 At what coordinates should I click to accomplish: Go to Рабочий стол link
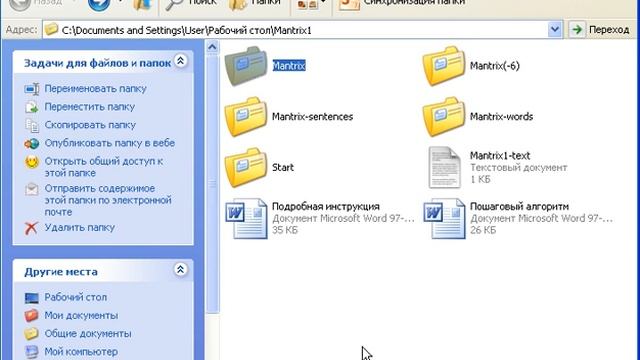(x=76, y=298)
